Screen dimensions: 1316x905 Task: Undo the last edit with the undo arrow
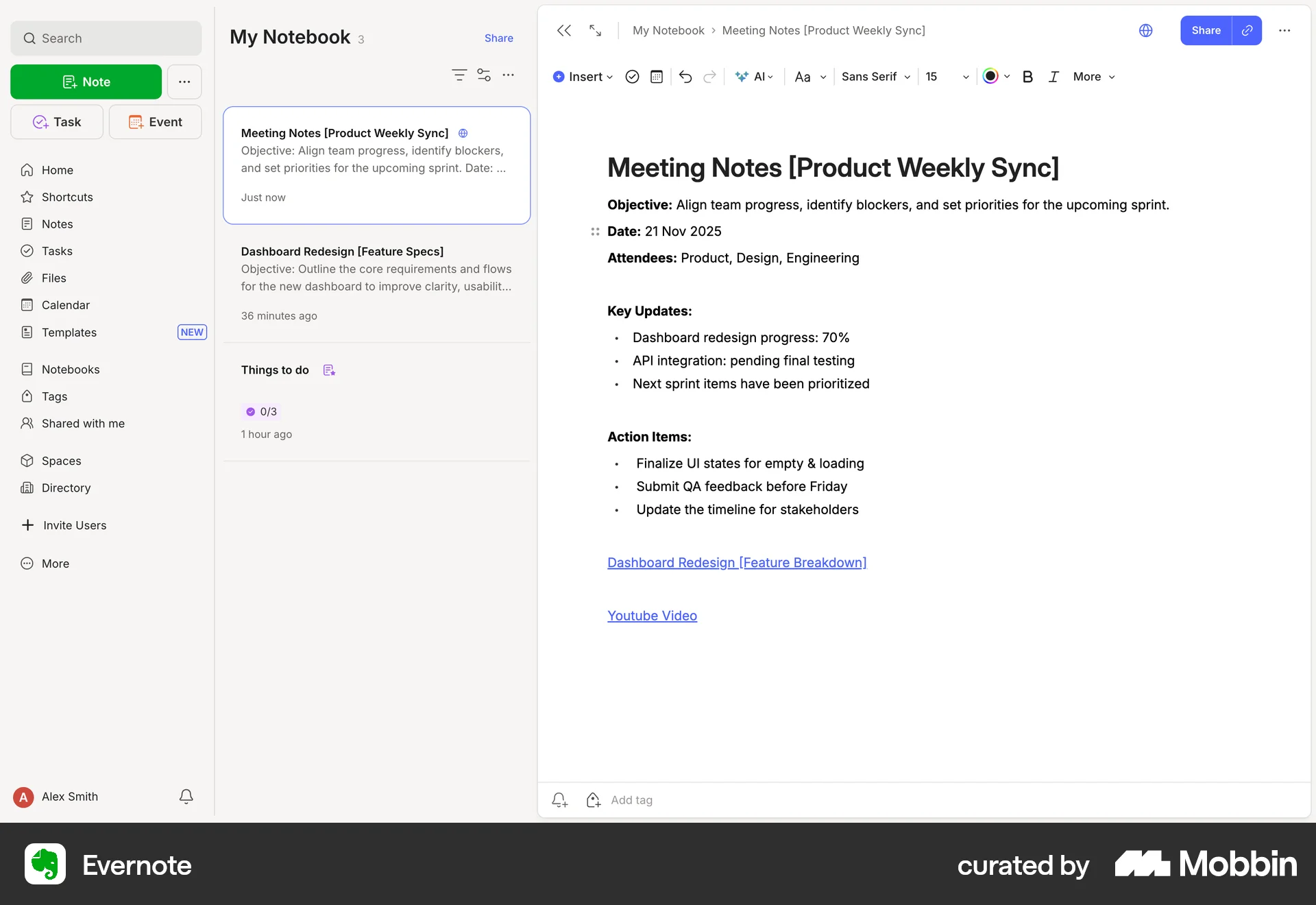tap(685, 76)
